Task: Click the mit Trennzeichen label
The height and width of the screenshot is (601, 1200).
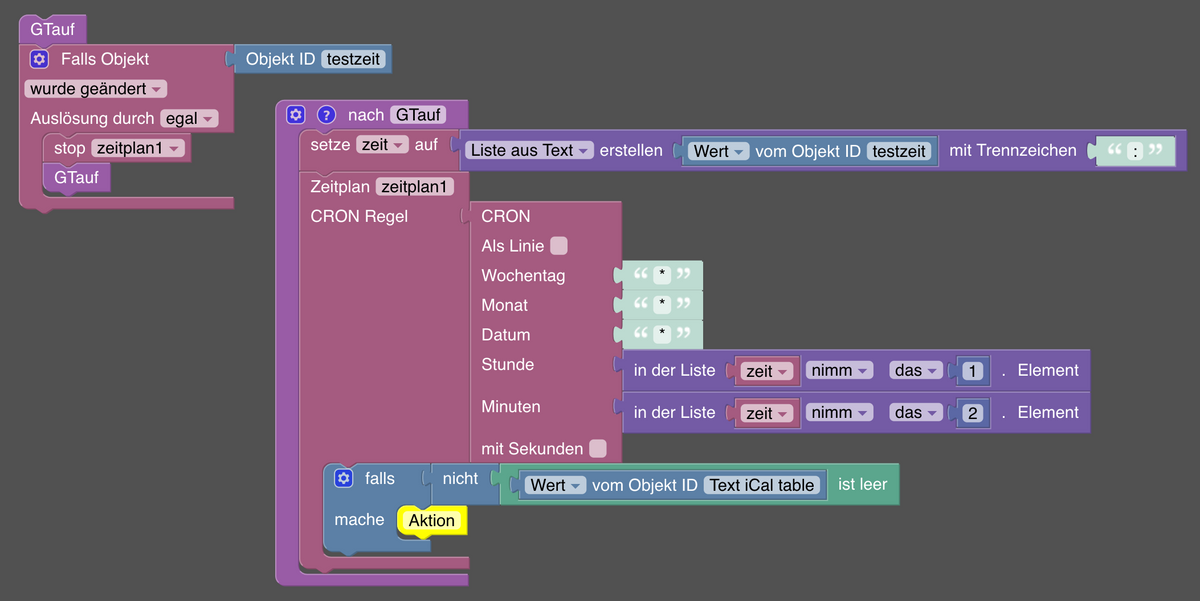Action: pyautogui.click(x=1013, y=150)
